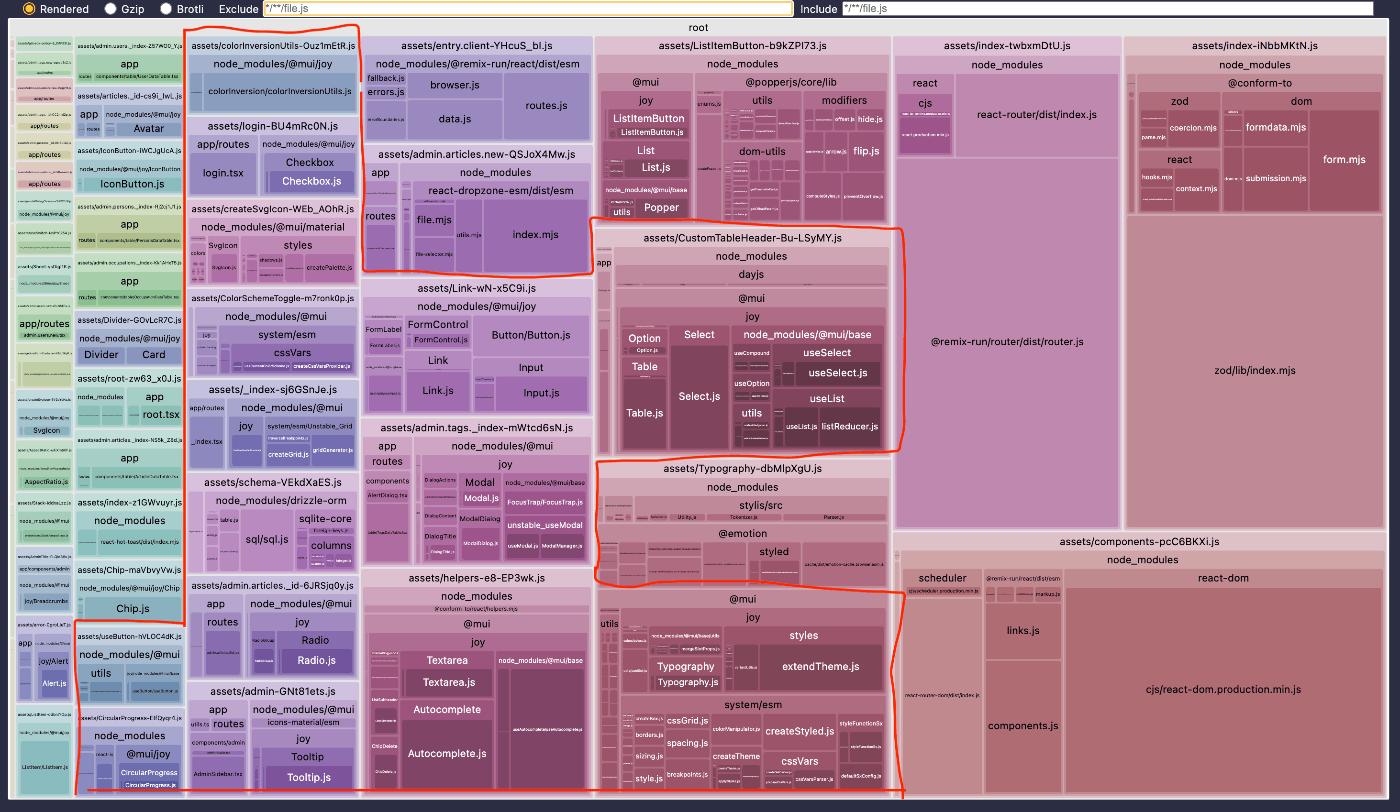Viewport: 1400px width, 812px height.
Task: Select the Modal.js module
Action: click(480, 498)
